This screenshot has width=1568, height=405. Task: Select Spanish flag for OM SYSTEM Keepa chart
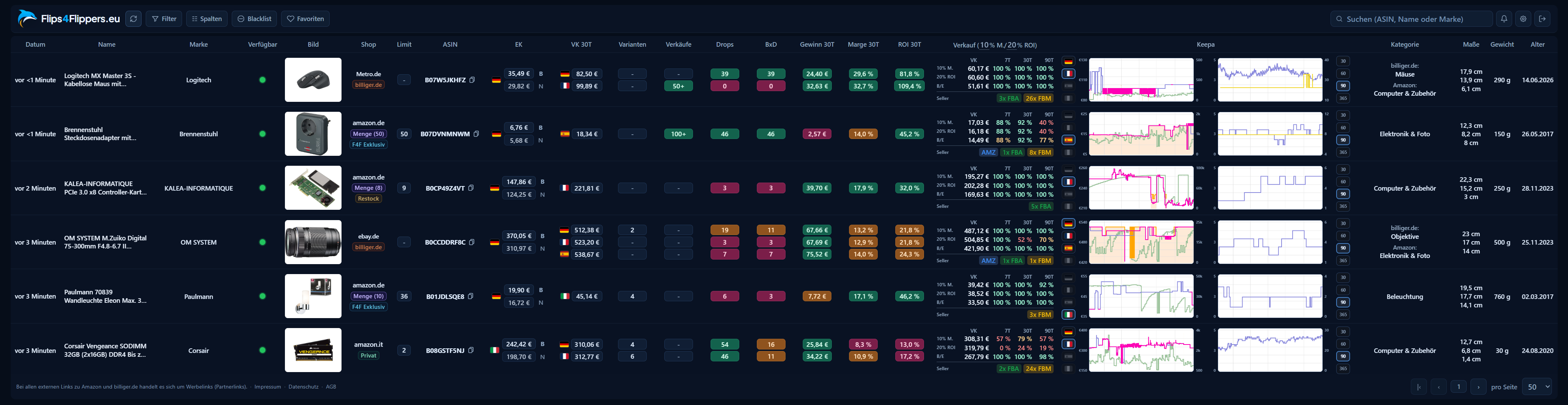1068,248
